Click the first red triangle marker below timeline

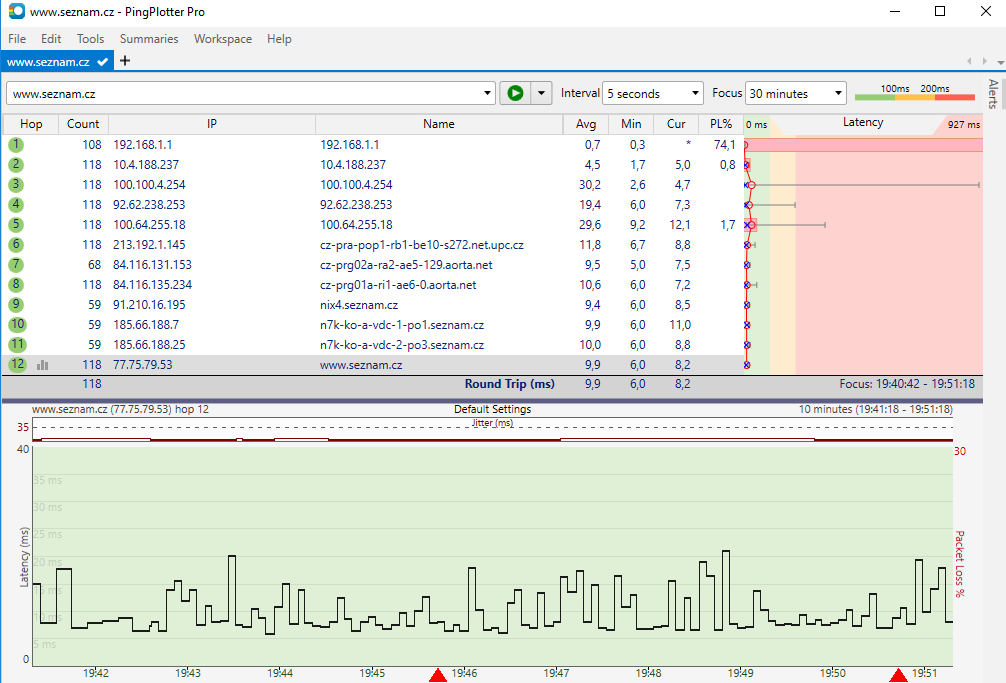click(x=438, y=676)
